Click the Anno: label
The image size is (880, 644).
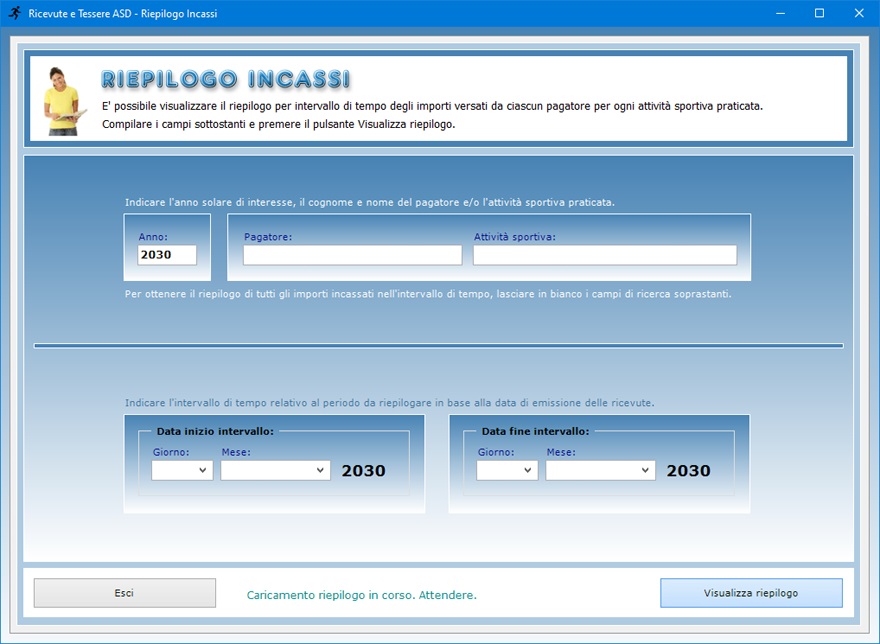click(153, 237)
